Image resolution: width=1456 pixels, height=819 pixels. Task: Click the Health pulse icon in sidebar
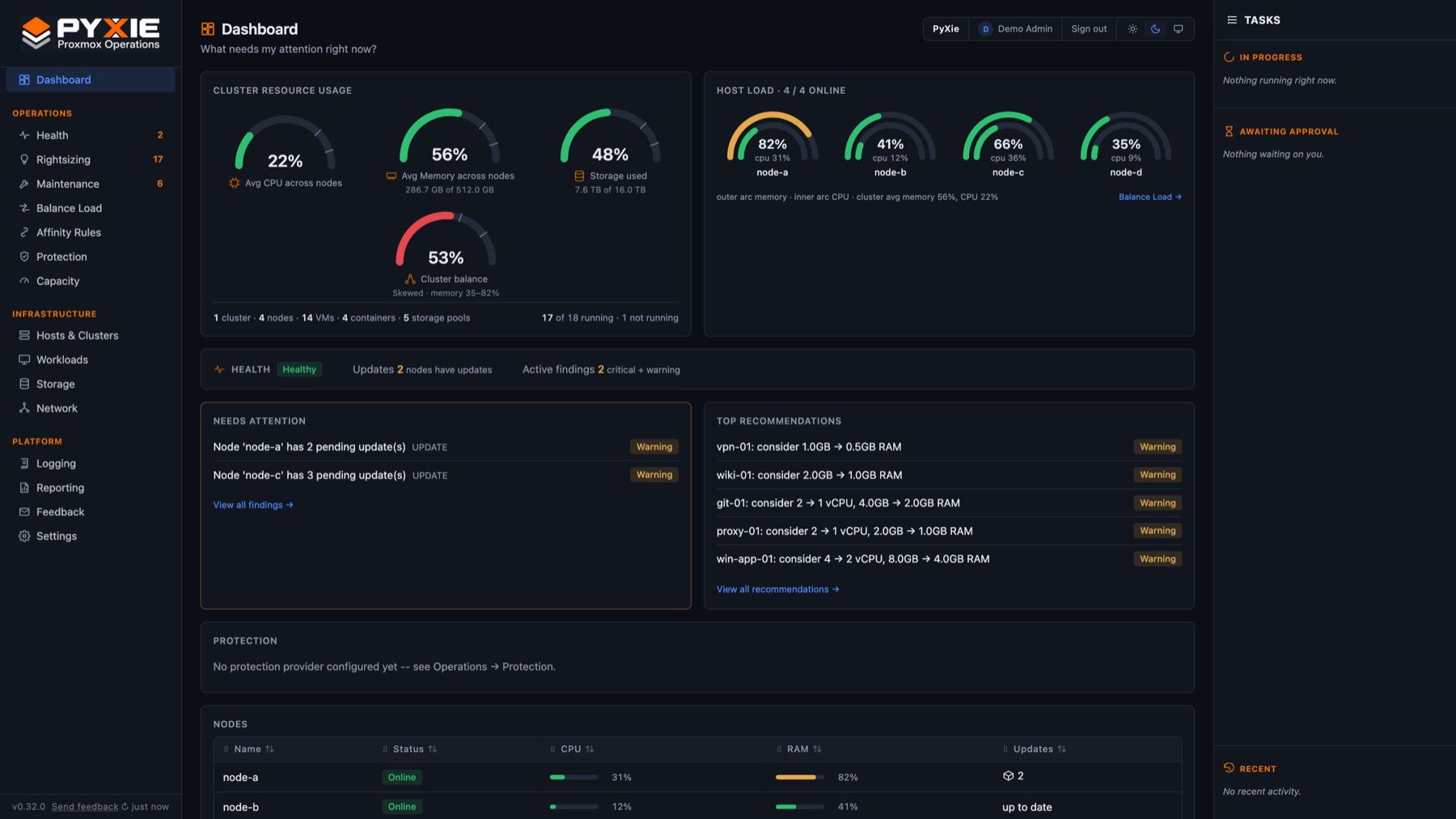[x=24, y=135]
